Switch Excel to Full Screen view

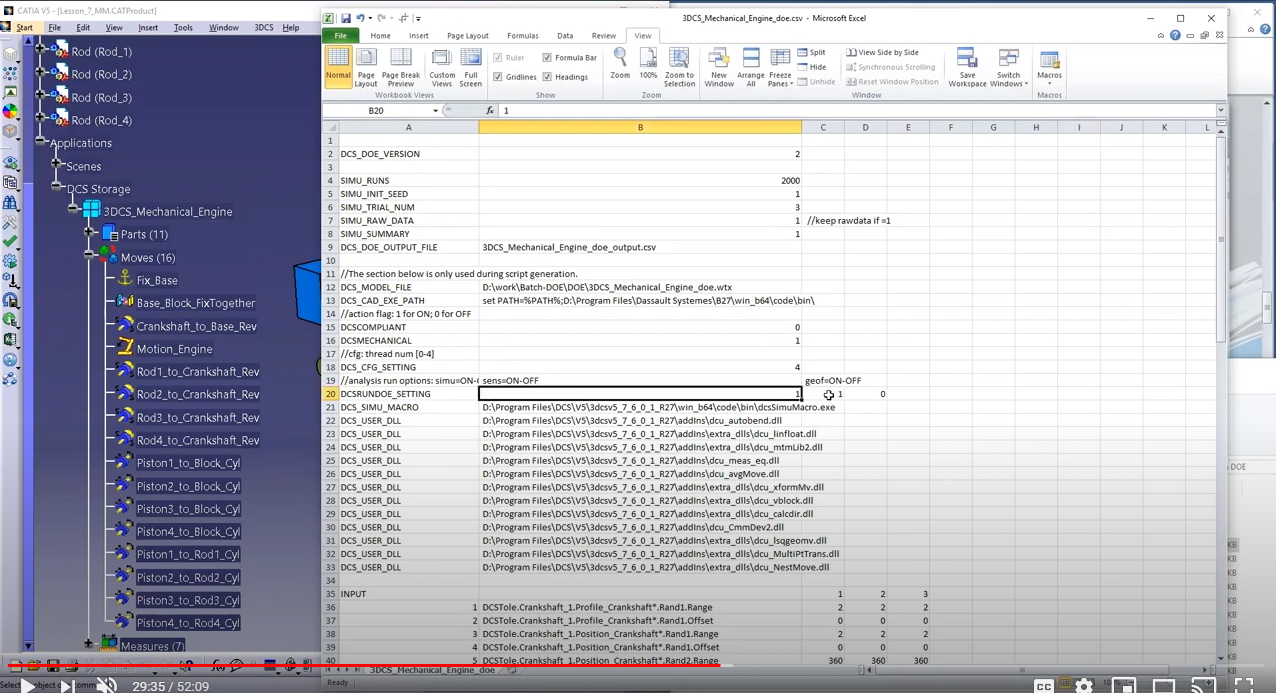[x=471, y=66]
